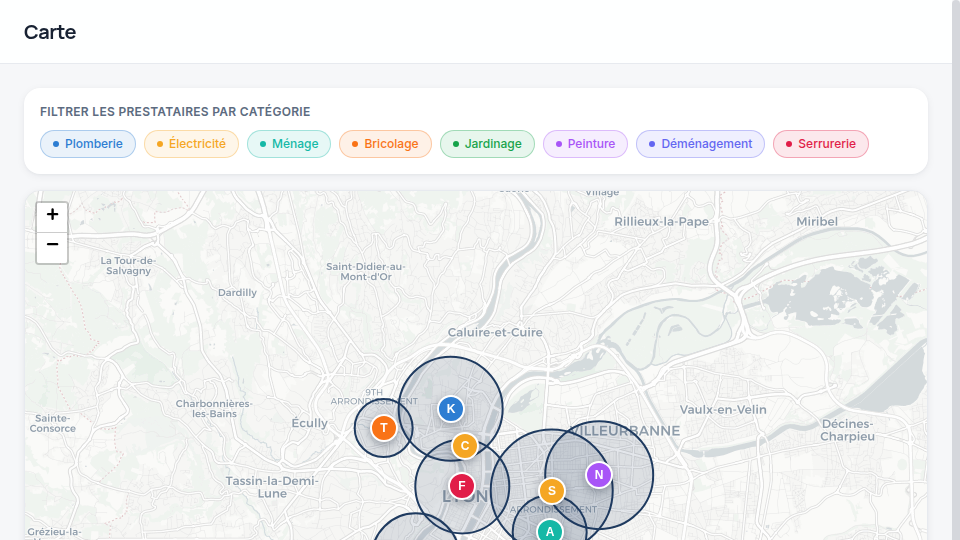This screenshot has height=540, width=960.
Task: Toggle the Électricité category filter
Action: [x=191, y=144]
